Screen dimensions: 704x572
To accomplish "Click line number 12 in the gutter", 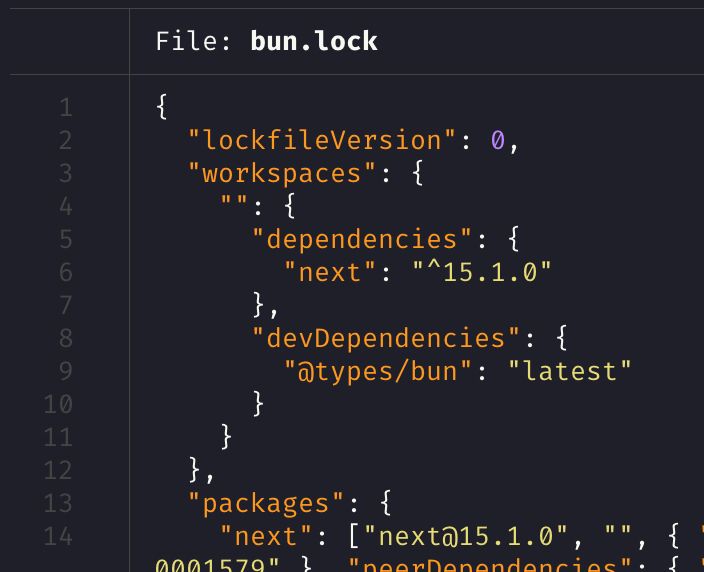I will coord(58,470).
